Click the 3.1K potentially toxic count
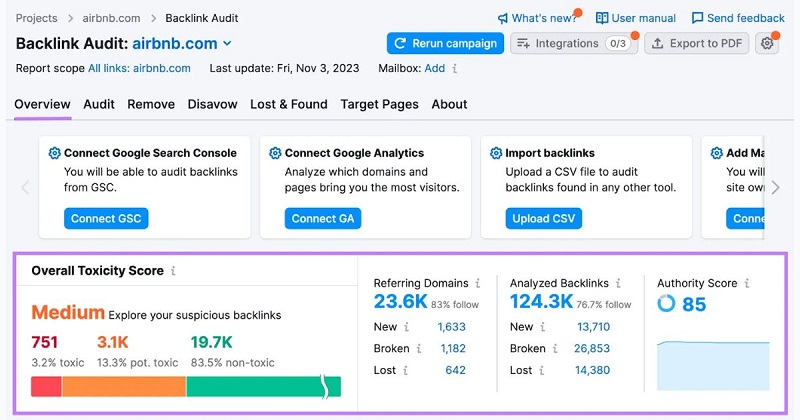Screen dimensions: 800x420 pyautogui.click(x=113, y=342)
